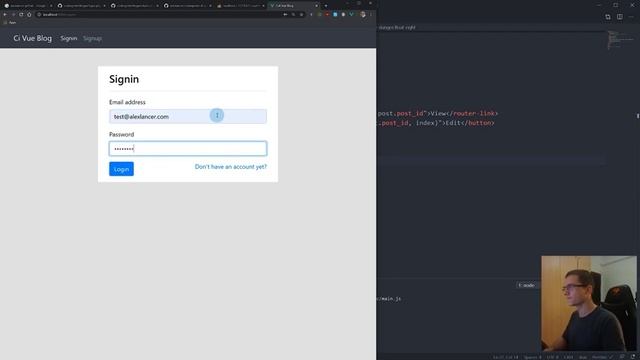The width and height of the screenshot is (640, 360).
Task: Open the changes compare icon in editor
Action: pyautogui.click(x=608, y=17)
